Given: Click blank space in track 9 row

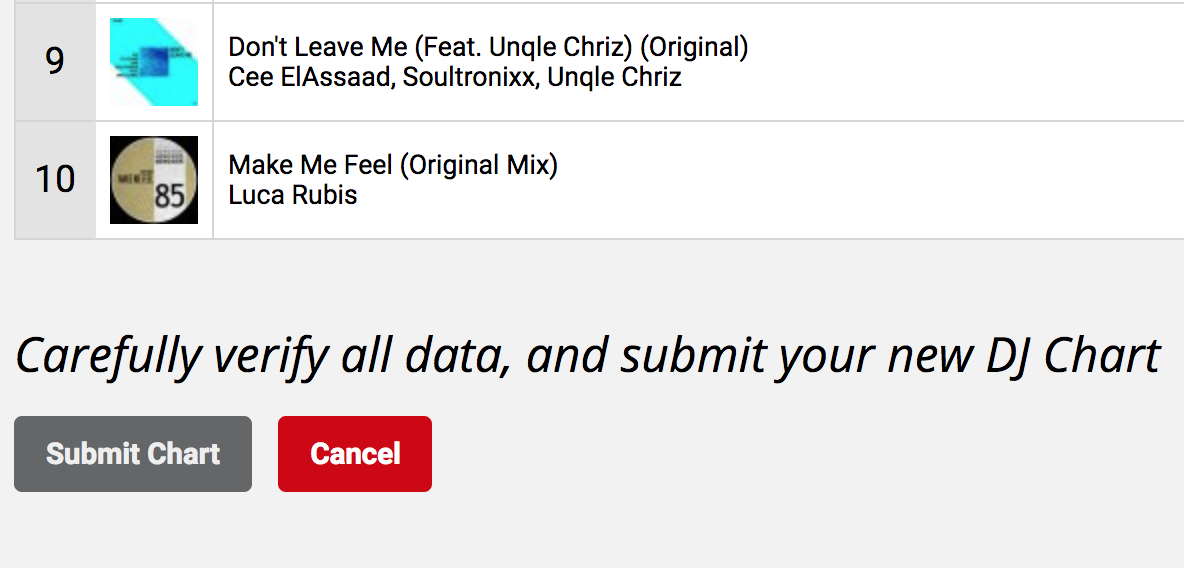Looking at the screenshot, I should click(x=950, y=62).
